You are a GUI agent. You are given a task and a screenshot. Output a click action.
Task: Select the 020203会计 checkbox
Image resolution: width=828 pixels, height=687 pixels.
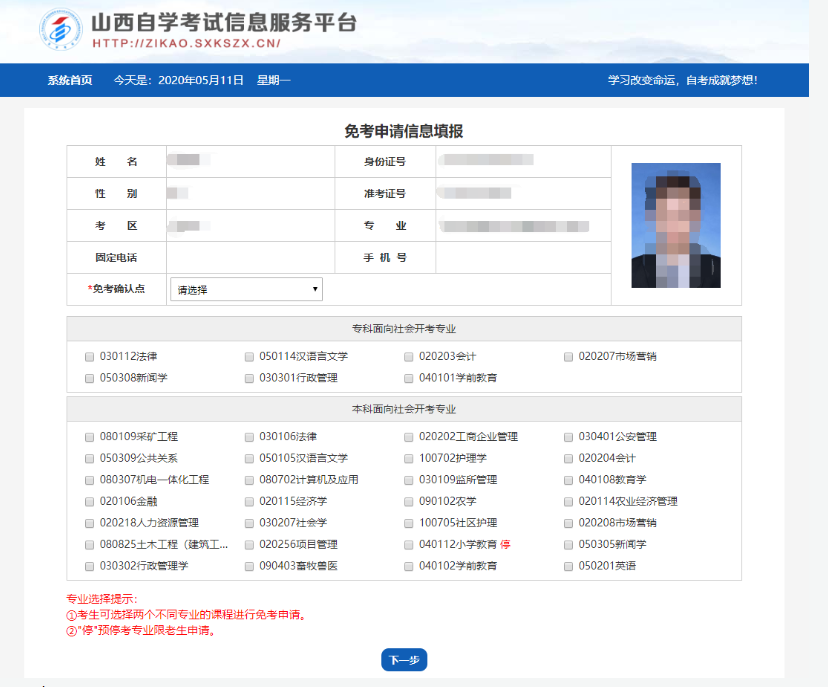(x=409, y=357)
